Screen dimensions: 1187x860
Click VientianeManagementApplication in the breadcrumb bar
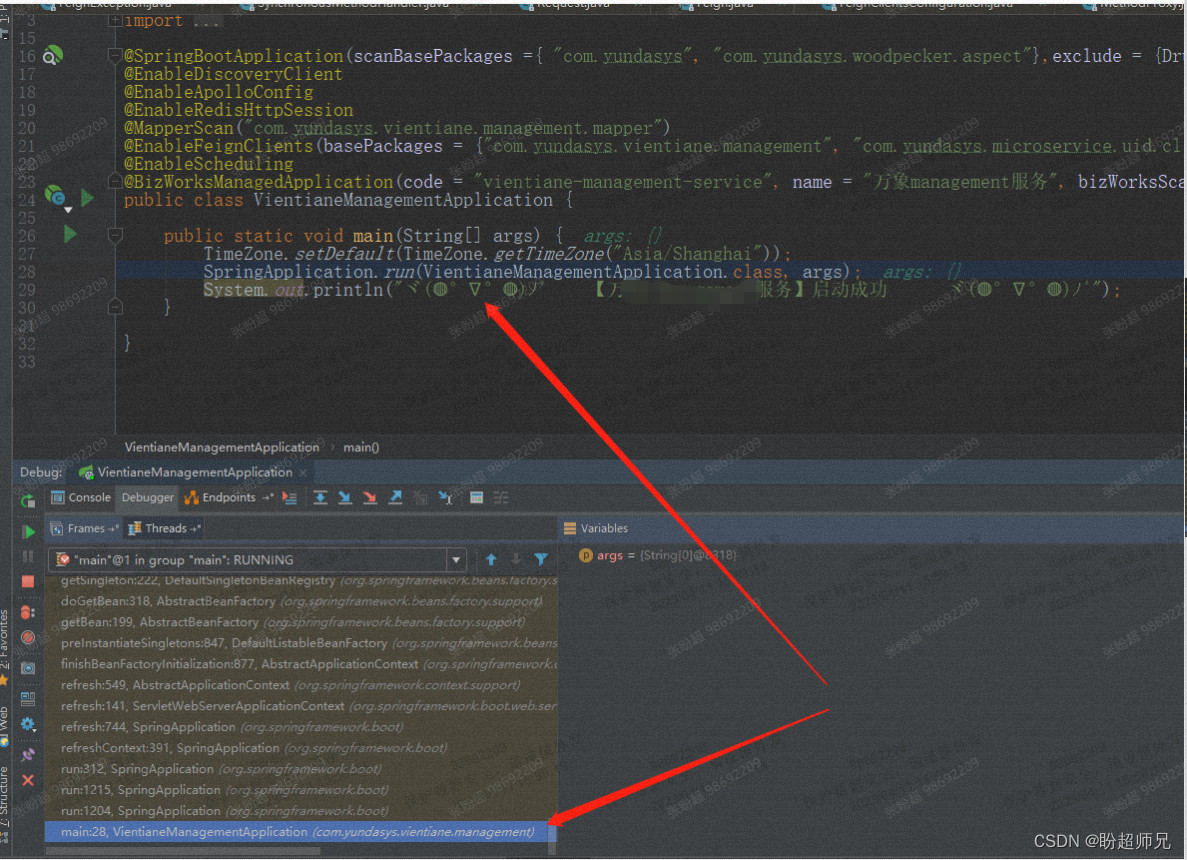[222, 447]
